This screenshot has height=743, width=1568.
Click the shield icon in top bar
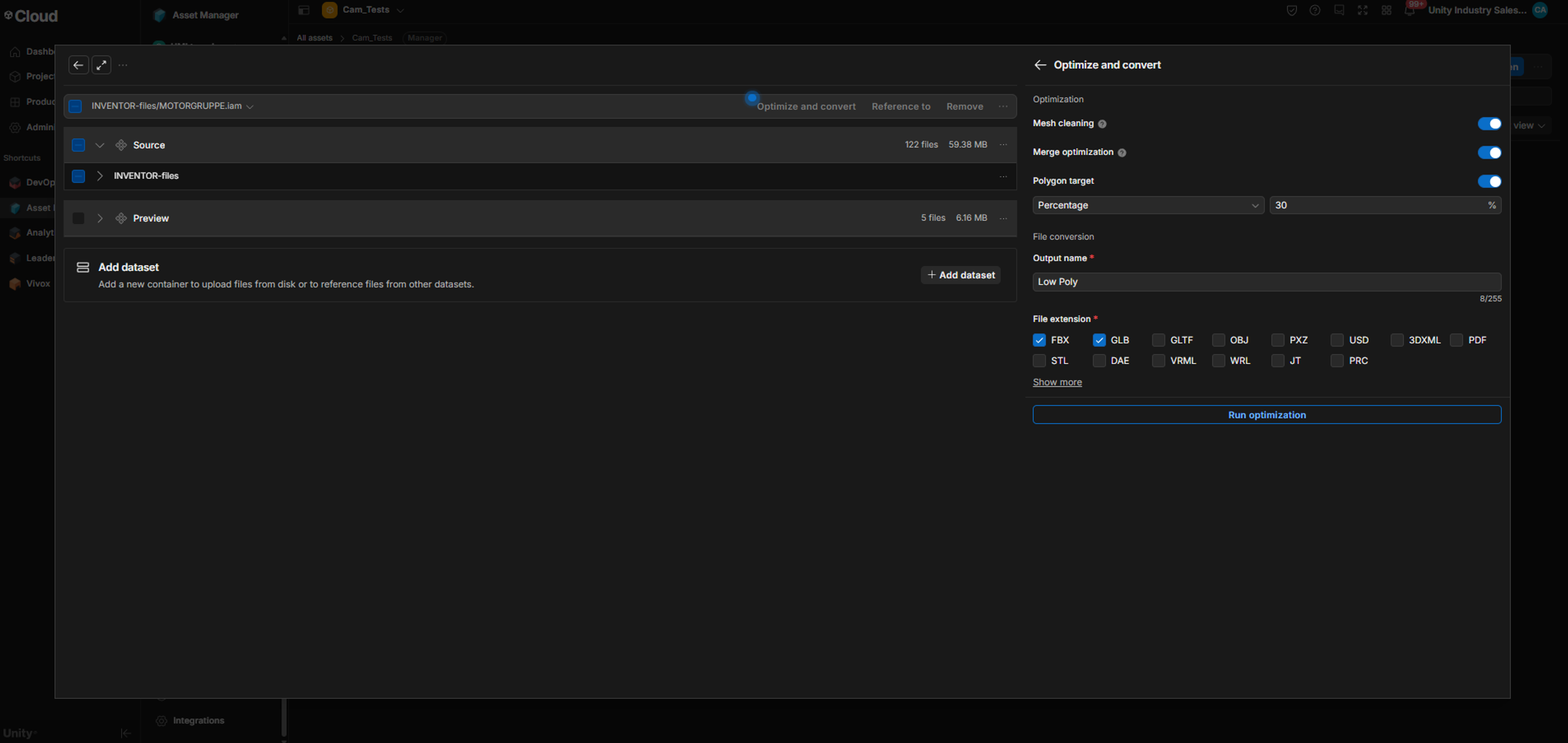[1291, 10]
